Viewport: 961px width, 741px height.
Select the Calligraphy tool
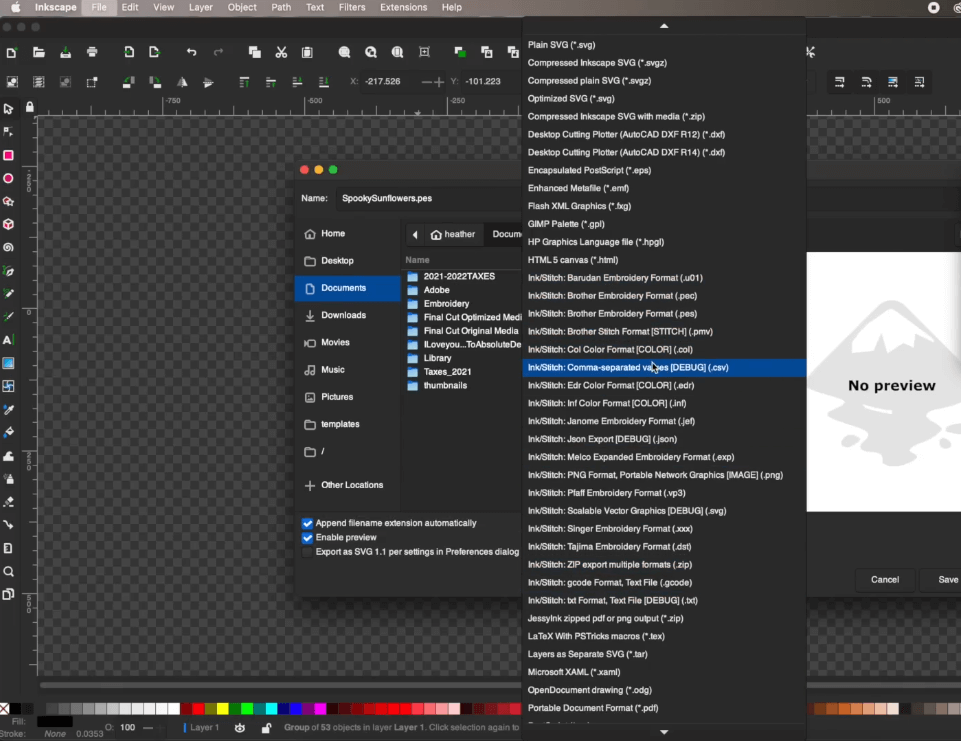[10, 316]
